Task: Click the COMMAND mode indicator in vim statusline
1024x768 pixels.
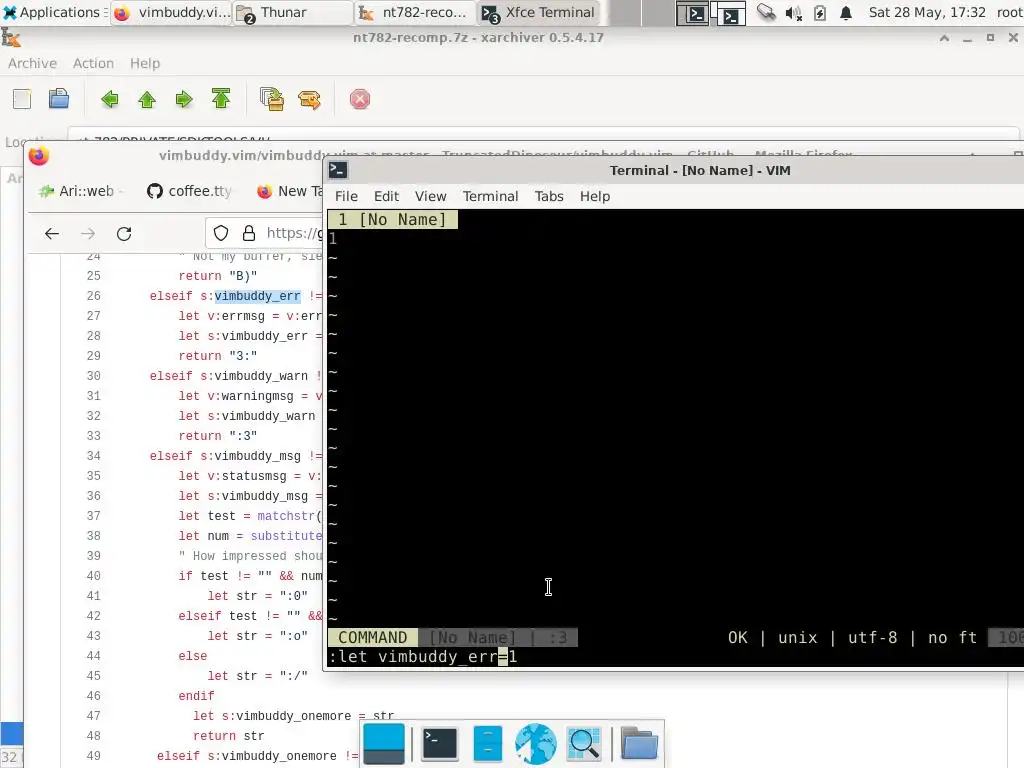Action: 373,637
